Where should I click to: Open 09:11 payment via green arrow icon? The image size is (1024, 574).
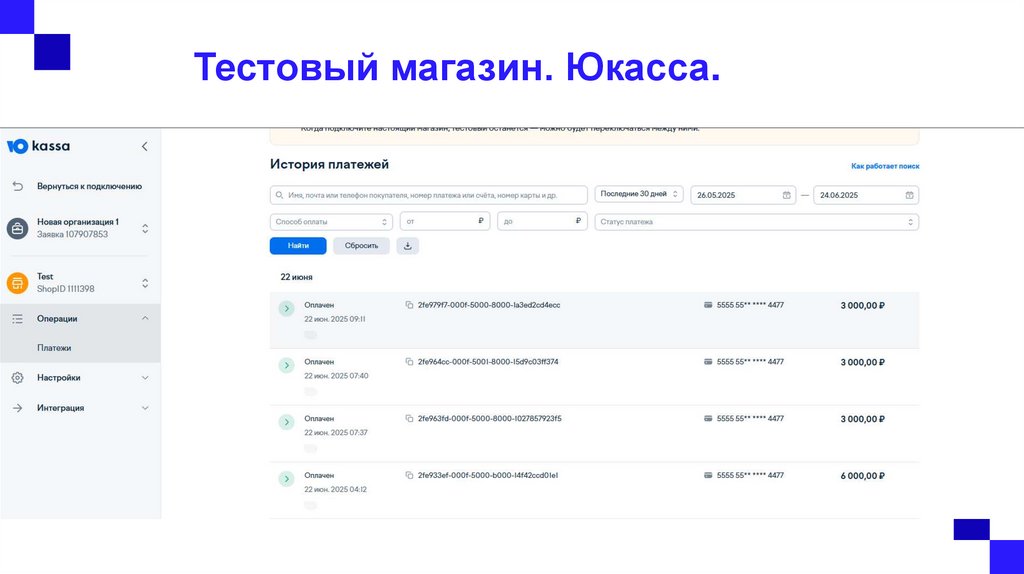[x=286, y=308]
